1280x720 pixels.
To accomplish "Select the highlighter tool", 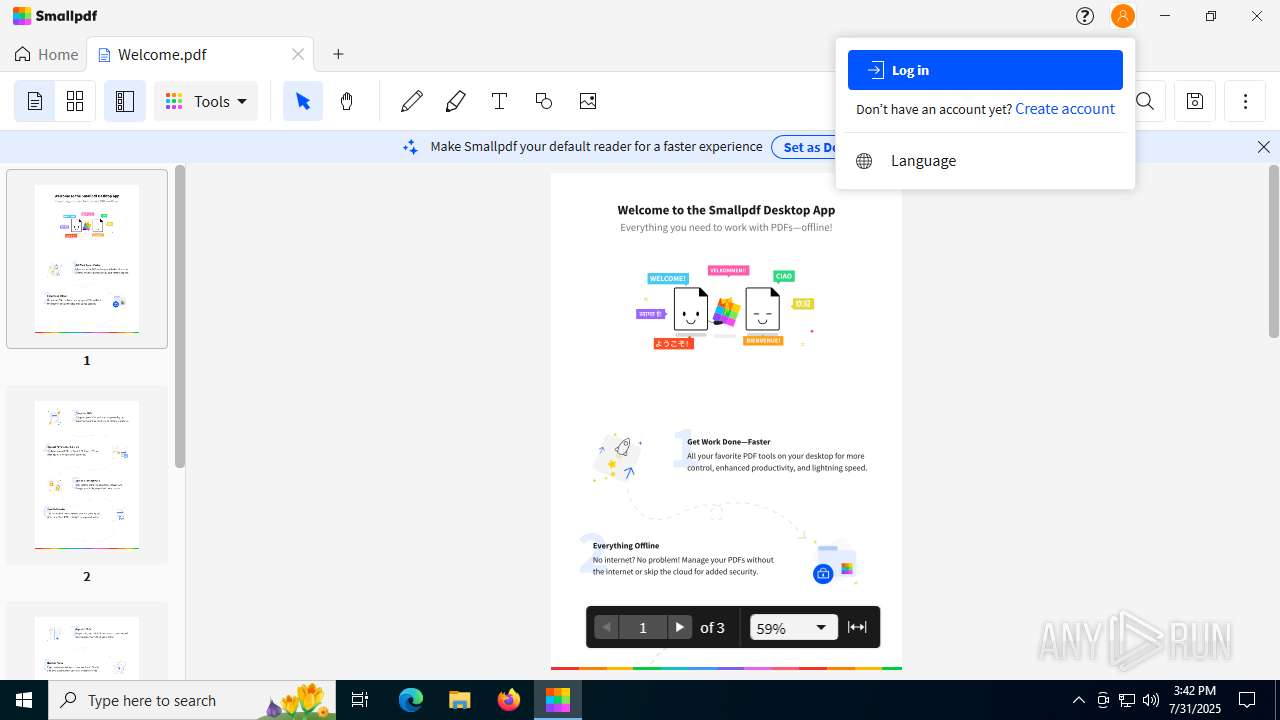I will pos(455,101).
